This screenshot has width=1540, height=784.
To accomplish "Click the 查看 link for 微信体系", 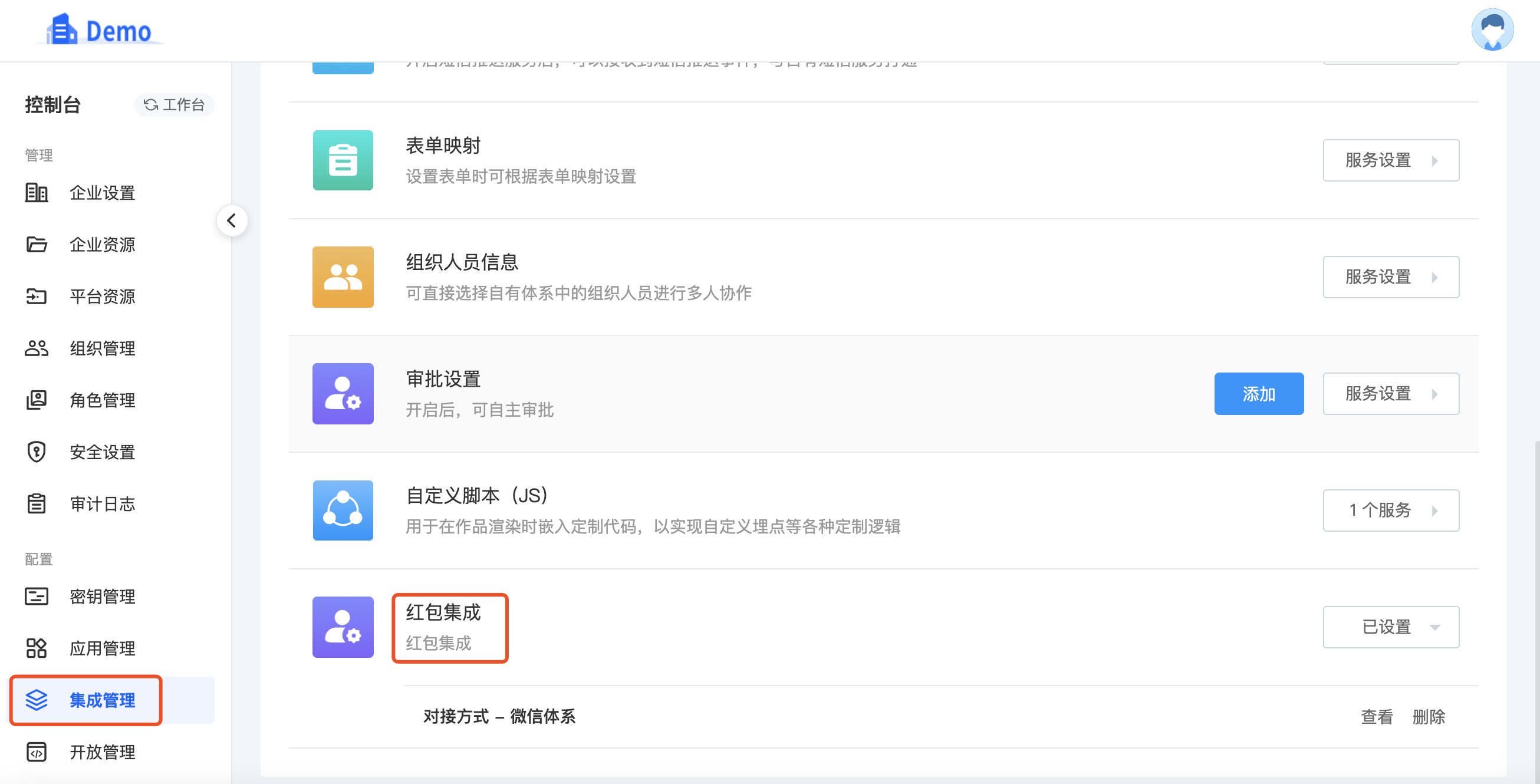I will [1377, 716].
